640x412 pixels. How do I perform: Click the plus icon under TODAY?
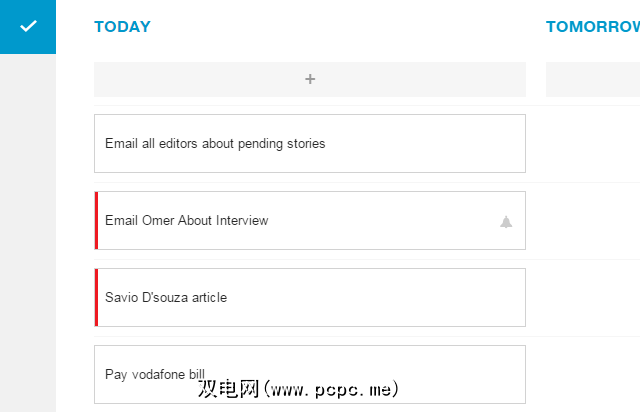tap(310, 79)
